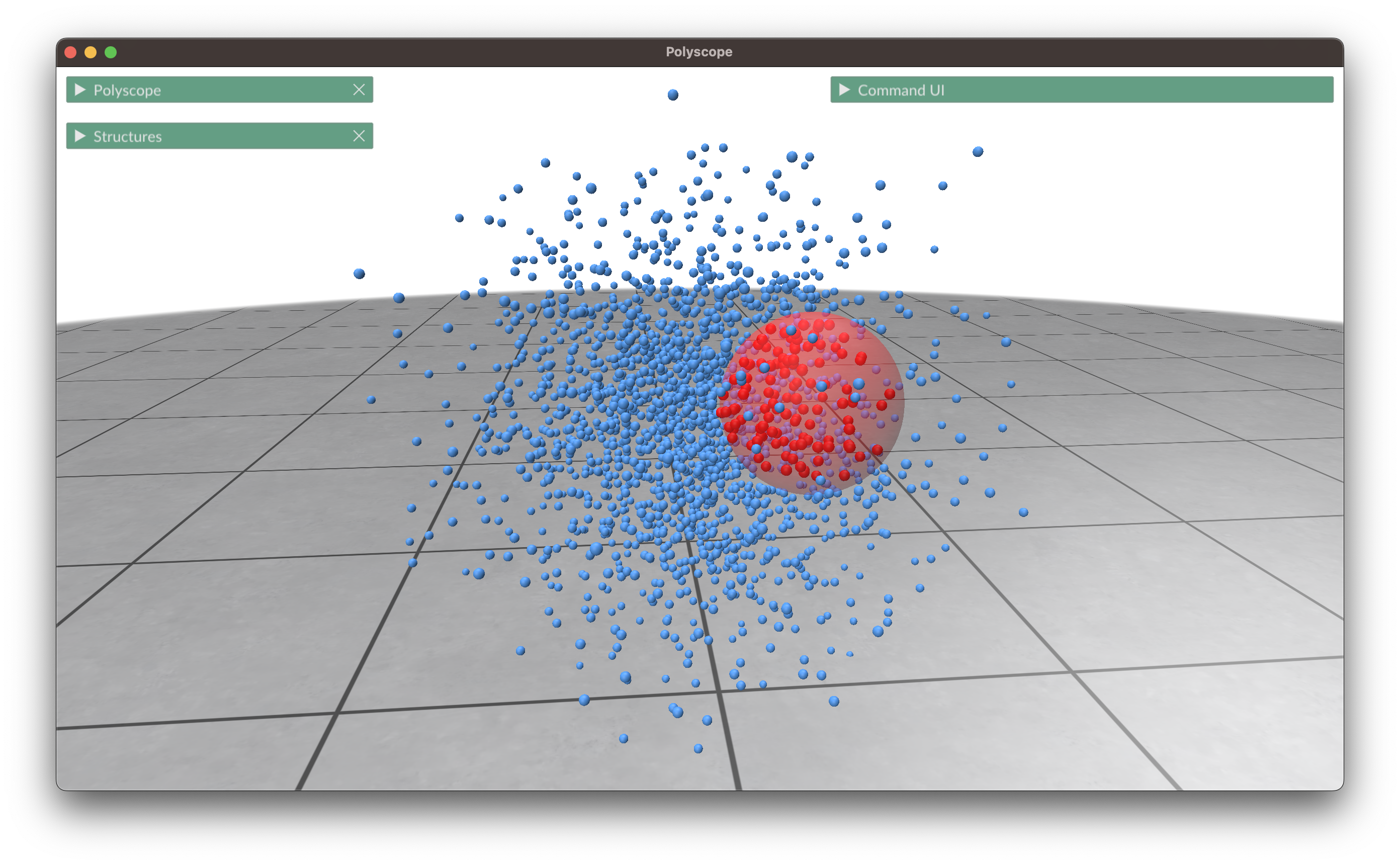The width and height of the screenshot is (1400, 865).
Task: Expand the Polyscope panel disclosure triangle
Action: click(x=80, y=90)
